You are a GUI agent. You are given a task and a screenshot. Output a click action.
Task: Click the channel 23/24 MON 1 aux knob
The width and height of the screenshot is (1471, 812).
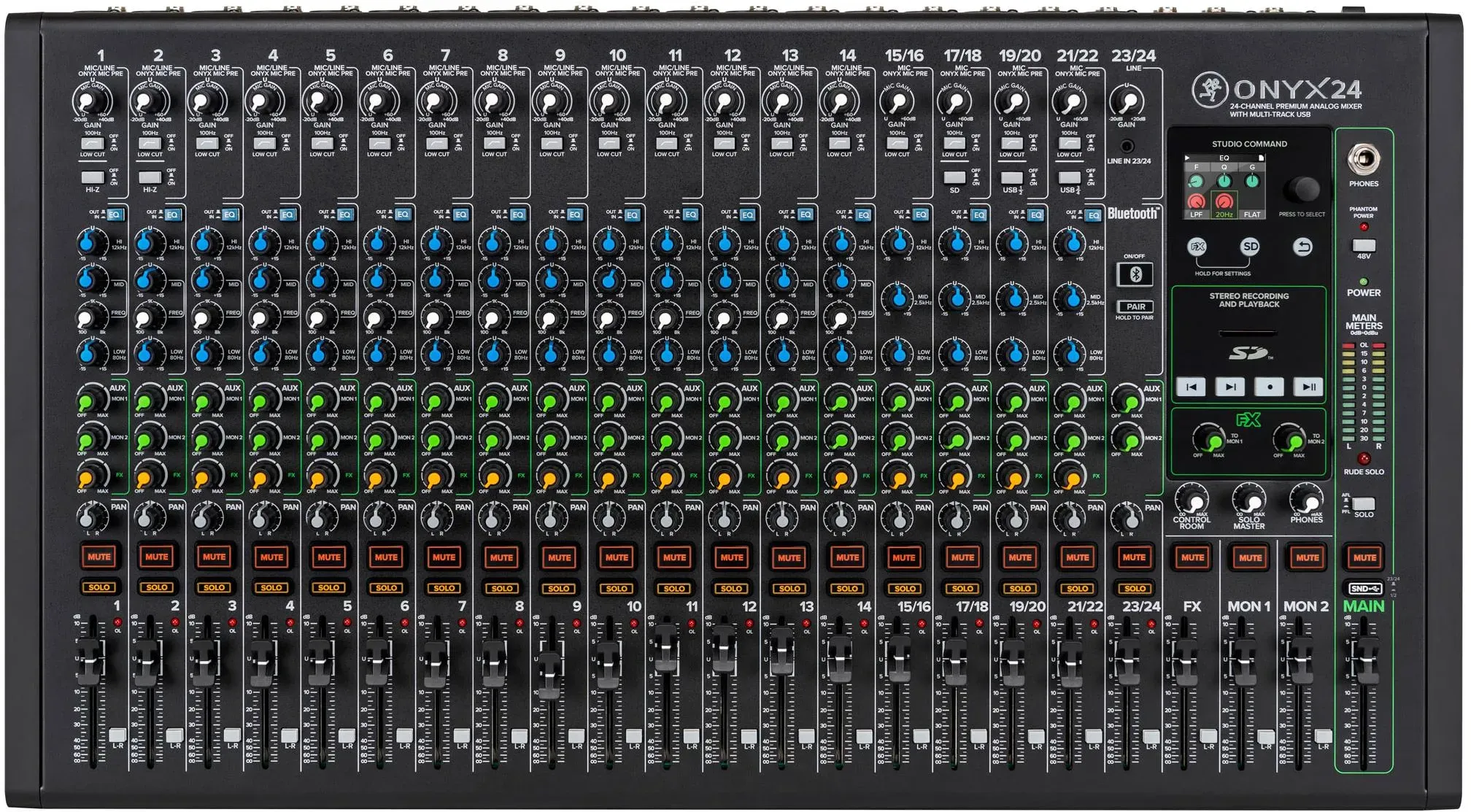click(x=1127, y=400)
